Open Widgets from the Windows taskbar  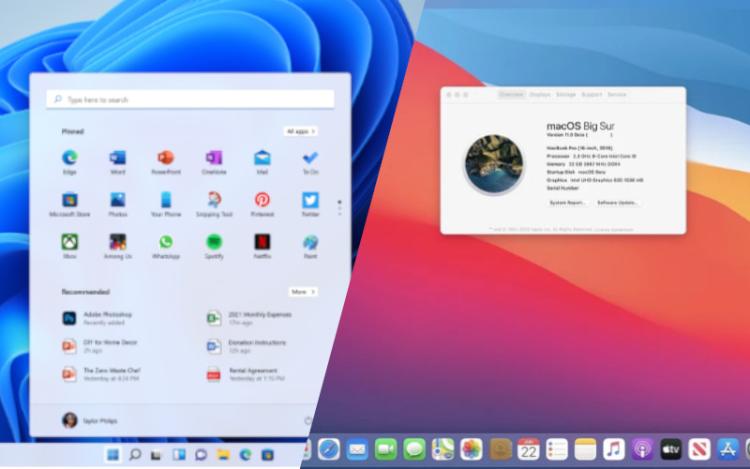click(179, 455)
